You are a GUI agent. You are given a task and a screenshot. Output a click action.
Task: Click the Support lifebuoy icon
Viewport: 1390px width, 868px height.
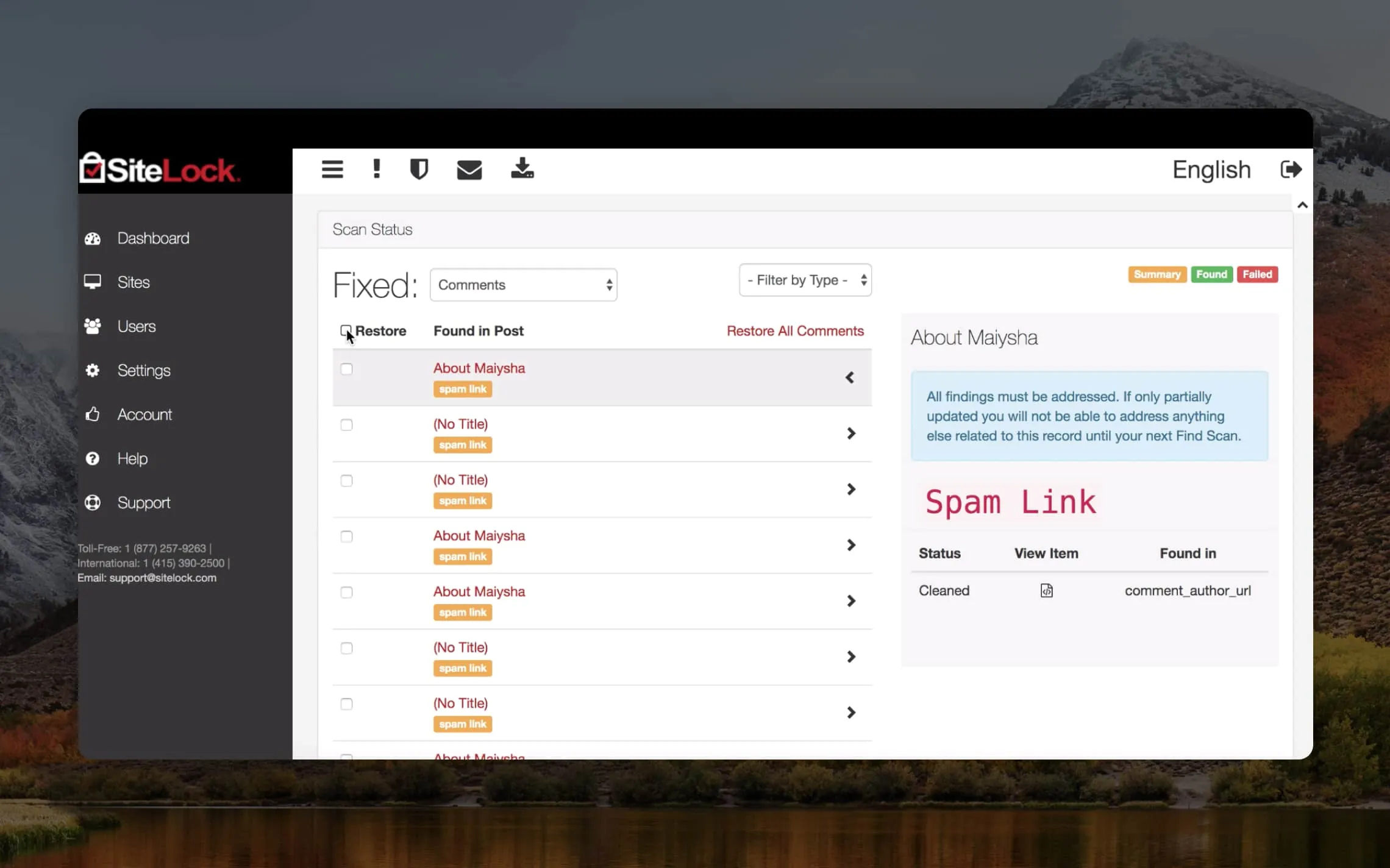pos(93,502)
